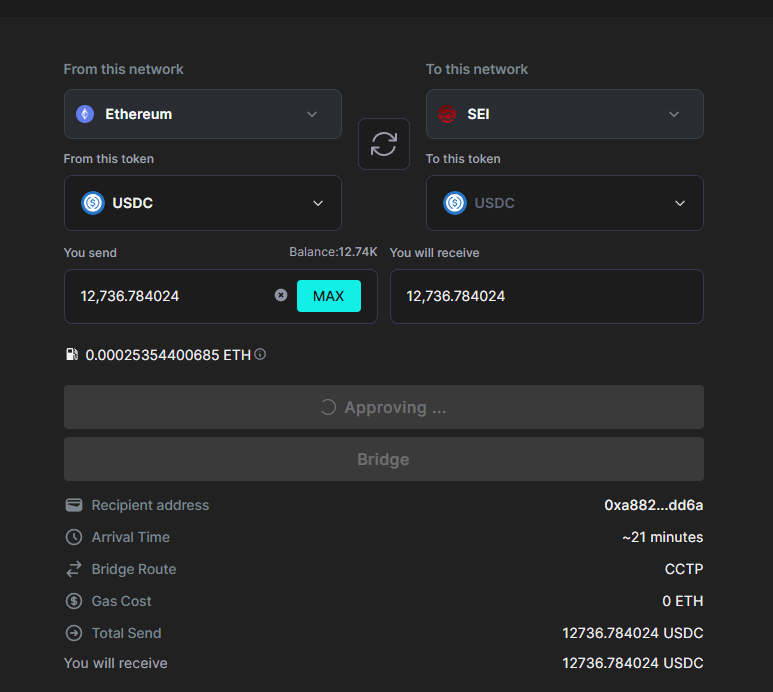This screenshot has width=773, height=692.
Task: Clear the You send amount field
Action: 281,295
